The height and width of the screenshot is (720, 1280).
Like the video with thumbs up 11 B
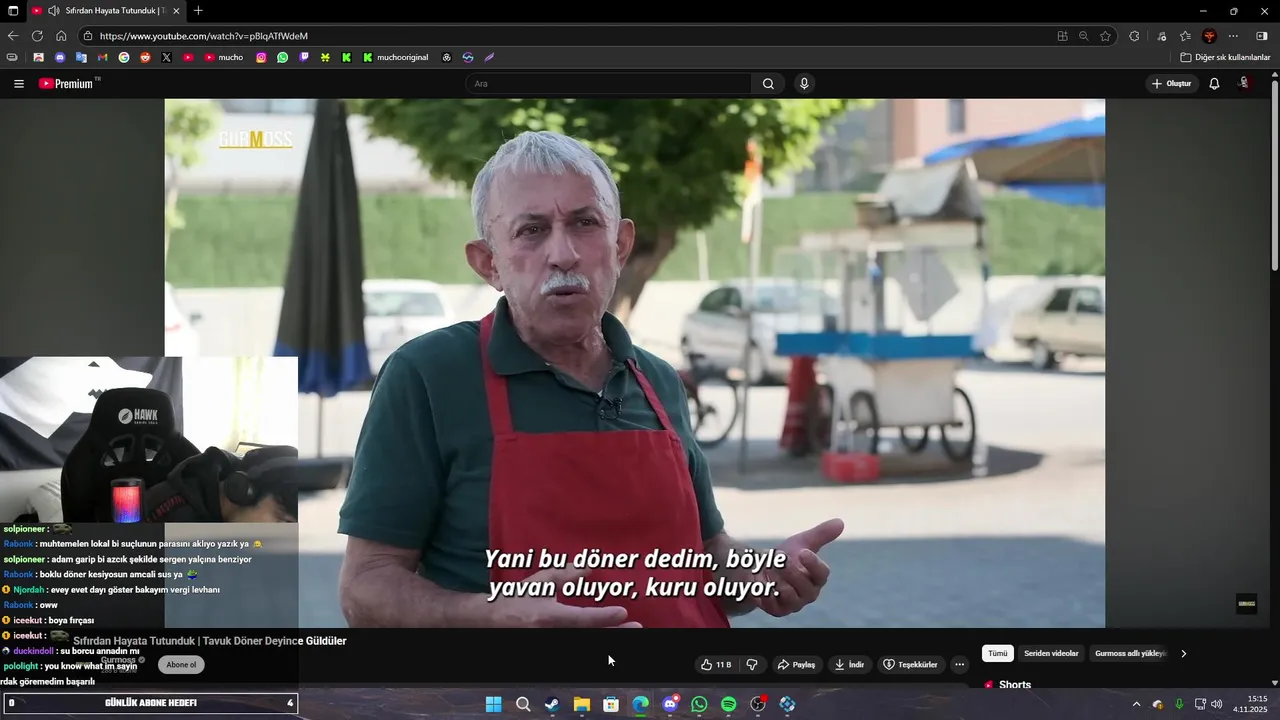pyautogui.click(x=716, y=665)
